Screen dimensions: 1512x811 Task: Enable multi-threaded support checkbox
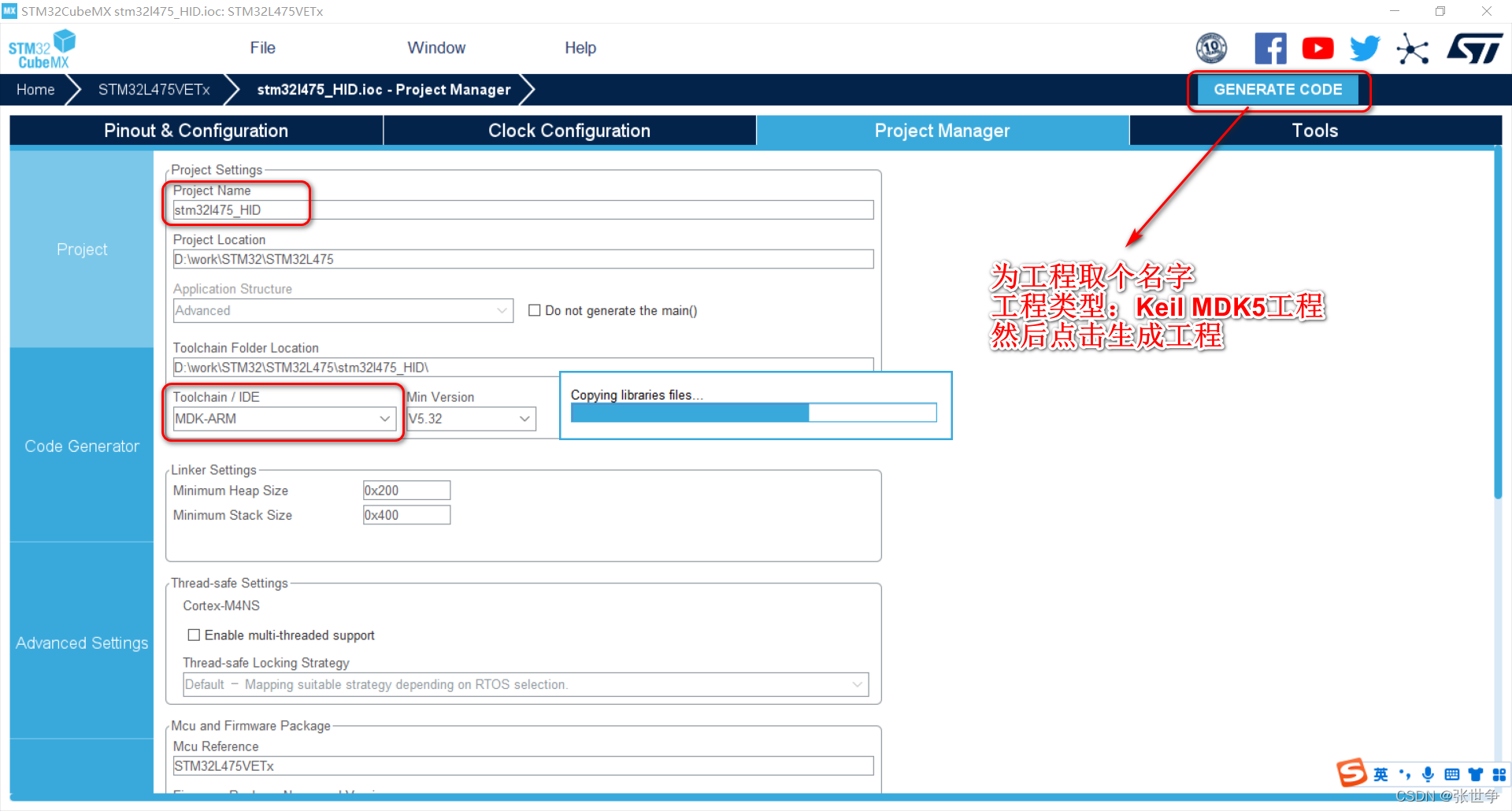[194, 635]
